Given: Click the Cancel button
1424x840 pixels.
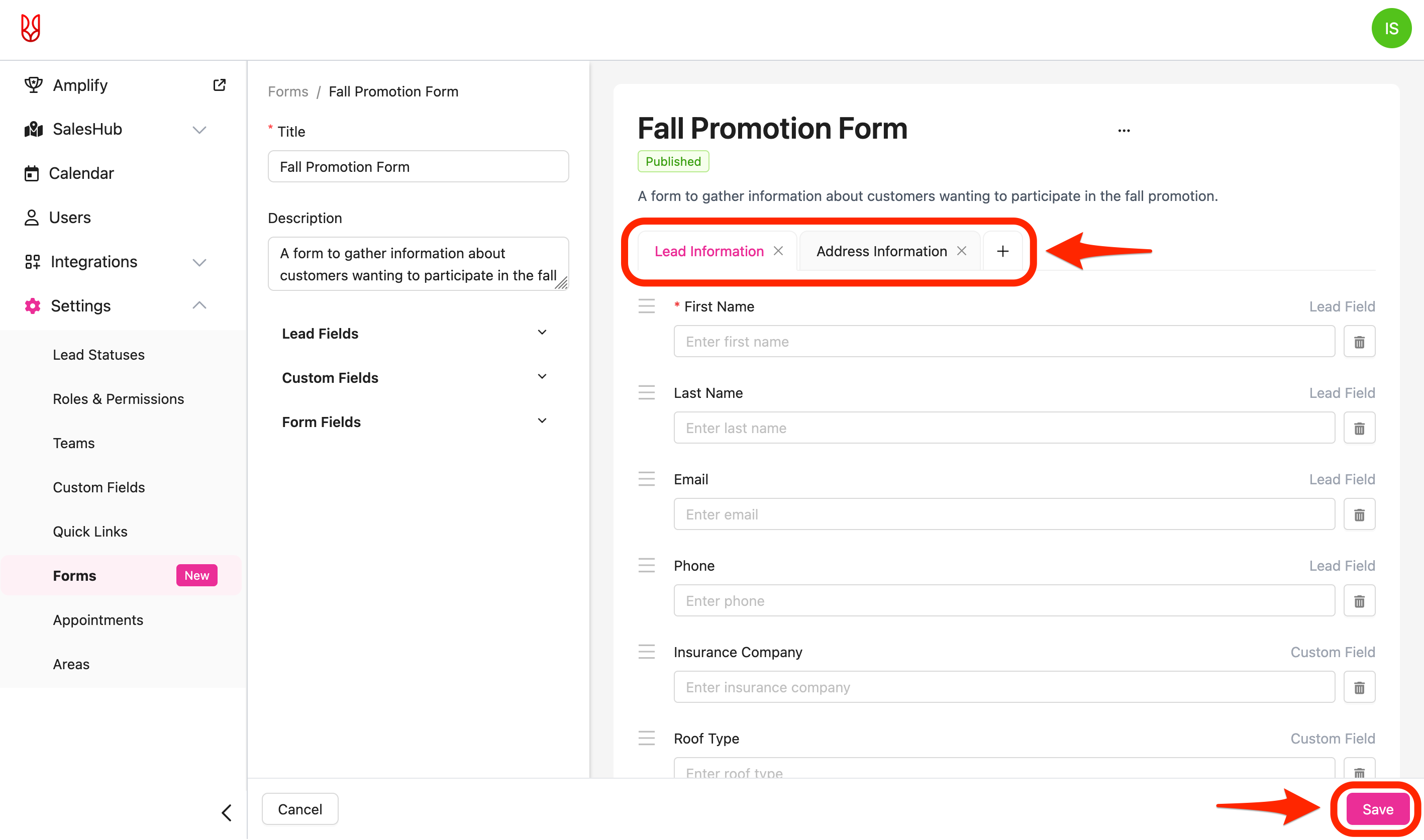Looking at the screenshot, I should pyautogui.click(x=300, y=809).
